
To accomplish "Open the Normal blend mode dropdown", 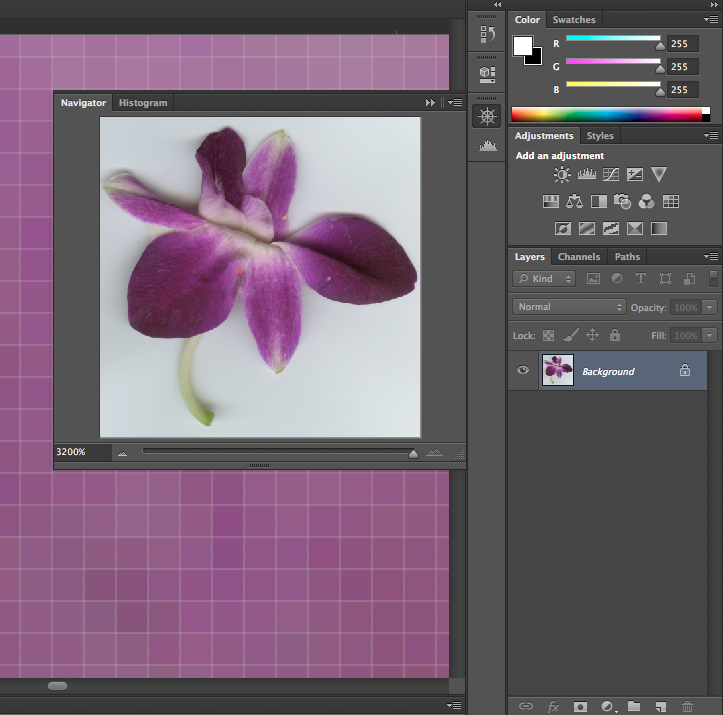I will point(569,307).
